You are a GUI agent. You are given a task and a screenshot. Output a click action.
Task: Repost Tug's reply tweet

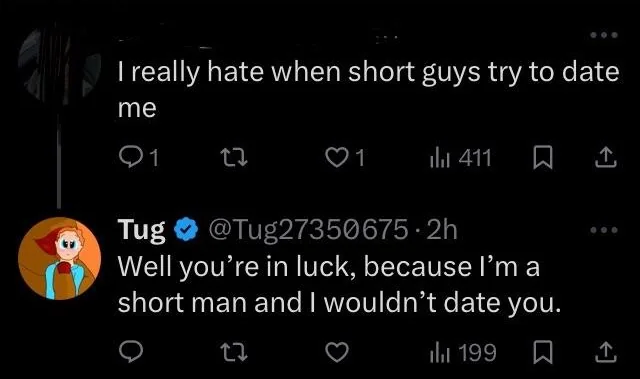tap(234, 352)
